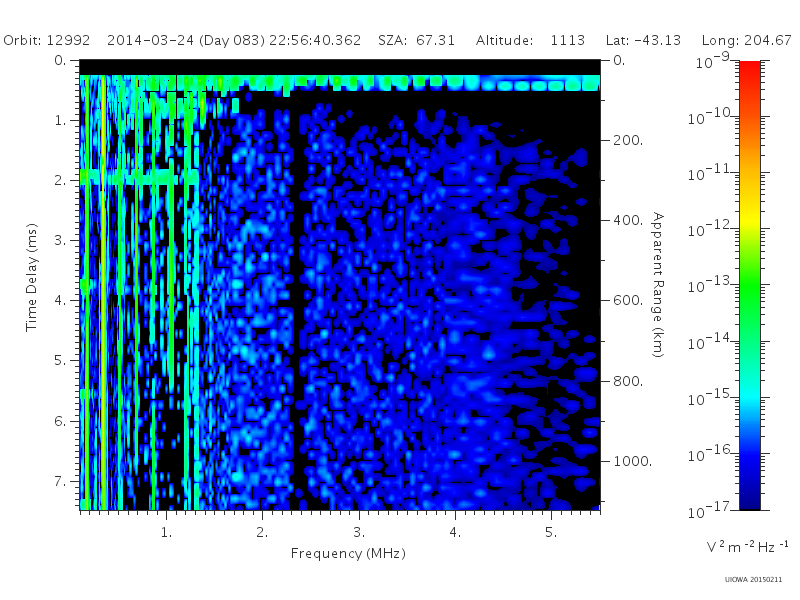The width and height of the screenshot is (800, 600).
Task: Click the Lat: -43.13 value
Action: click(x=643, y=40)
